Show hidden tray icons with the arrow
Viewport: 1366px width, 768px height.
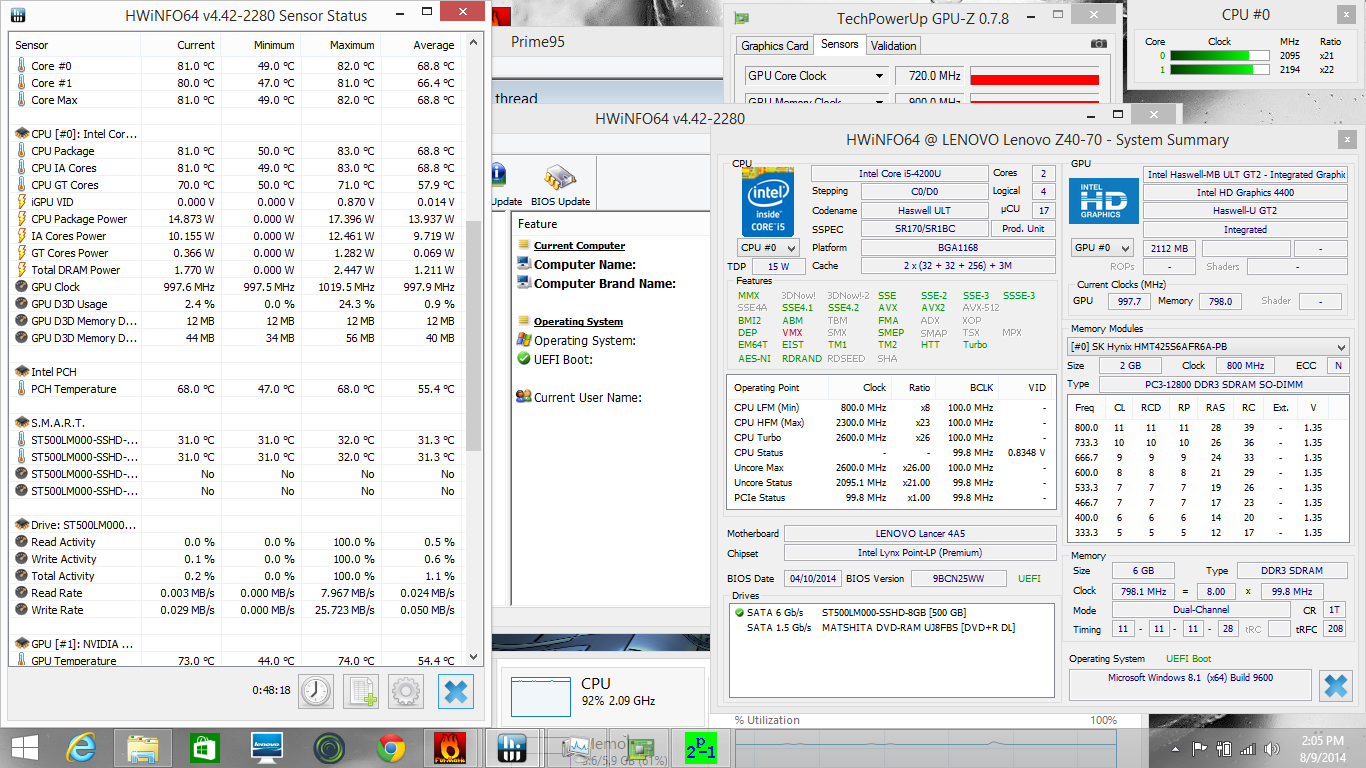coord(1177,748)
